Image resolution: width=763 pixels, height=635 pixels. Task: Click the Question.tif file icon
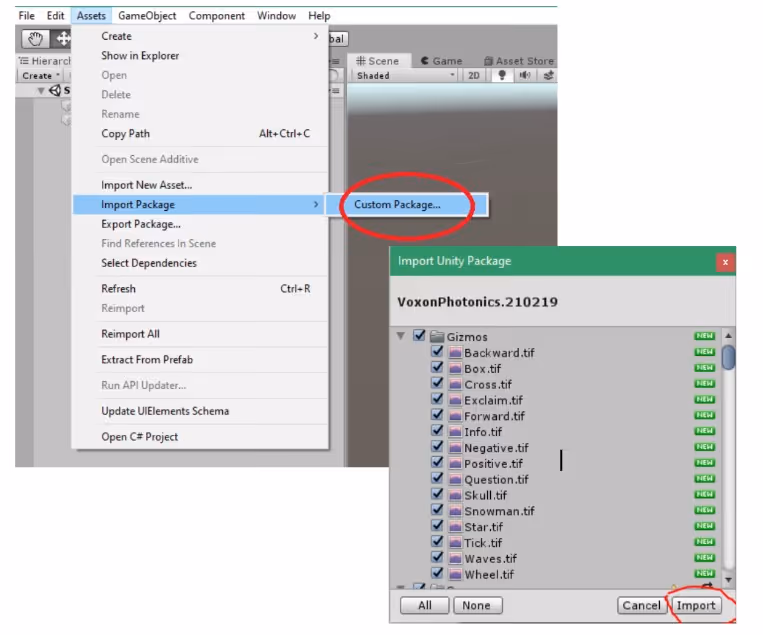click(455, 479)
